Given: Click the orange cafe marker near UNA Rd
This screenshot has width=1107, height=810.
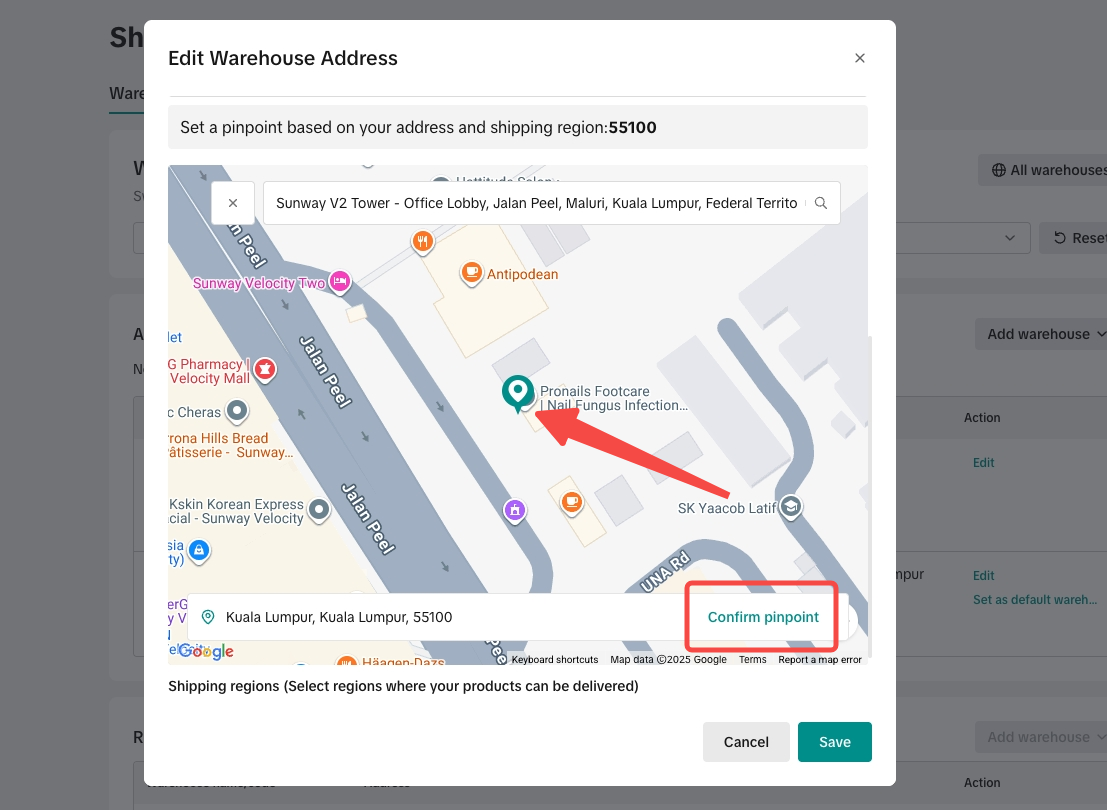Looking at the screenshot, I should (x=572, y=503).
